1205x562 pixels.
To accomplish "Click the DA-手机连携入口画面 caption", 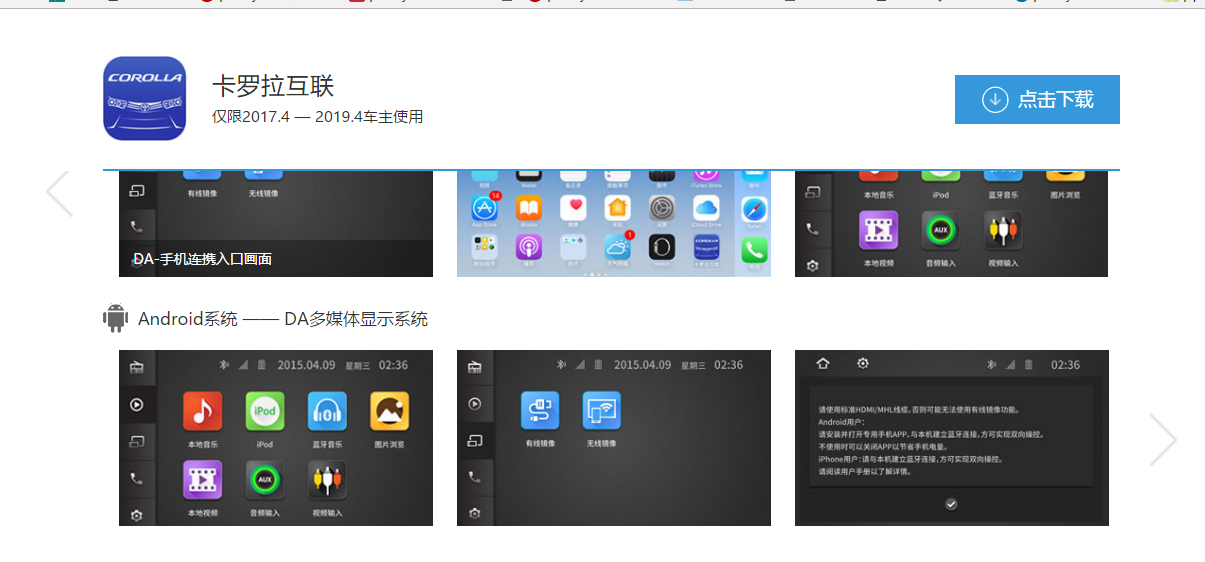I will pyautogui.click(x=203, y=259).
